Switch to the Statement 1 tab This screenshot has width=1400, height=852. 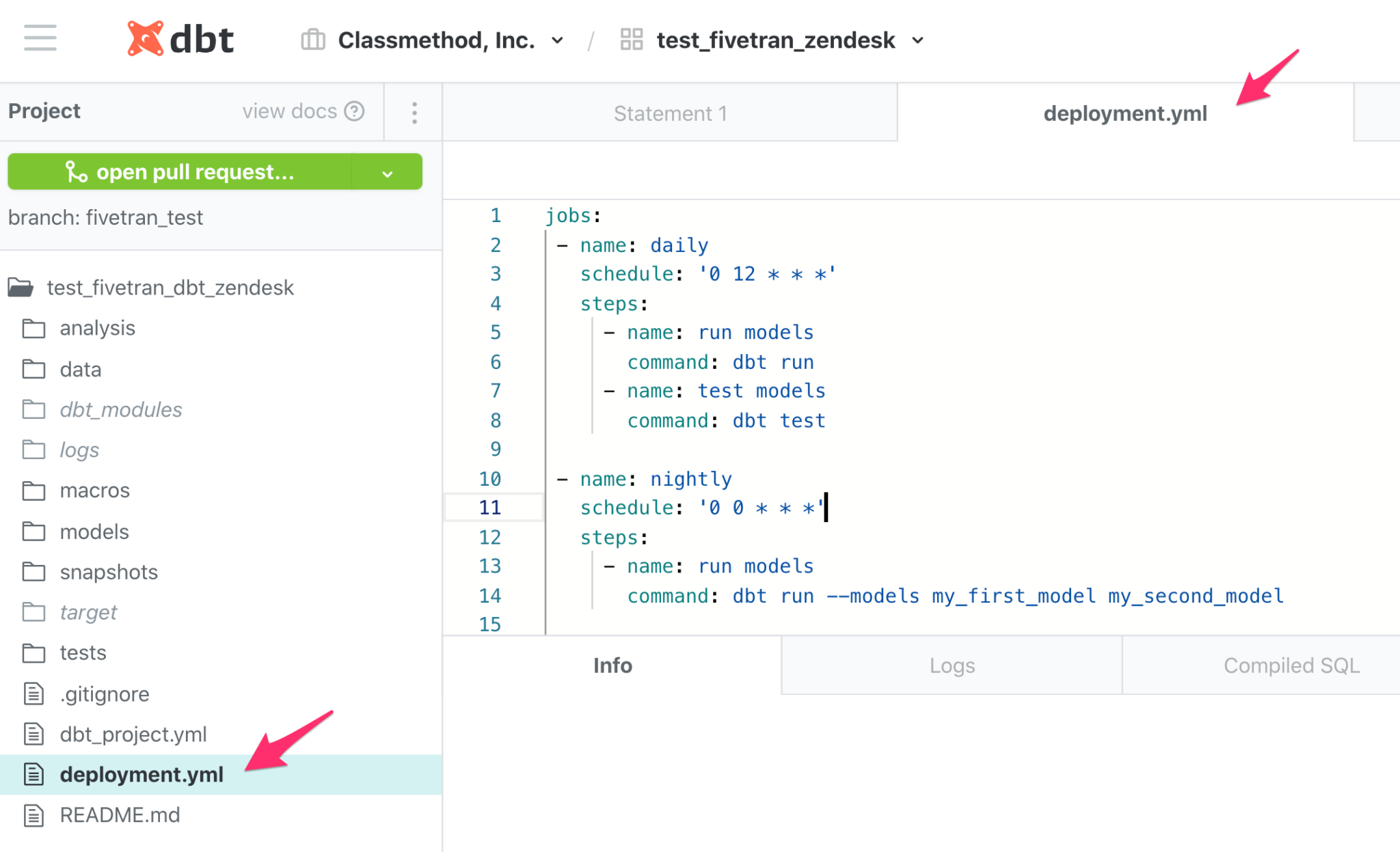tap(670, 113)
